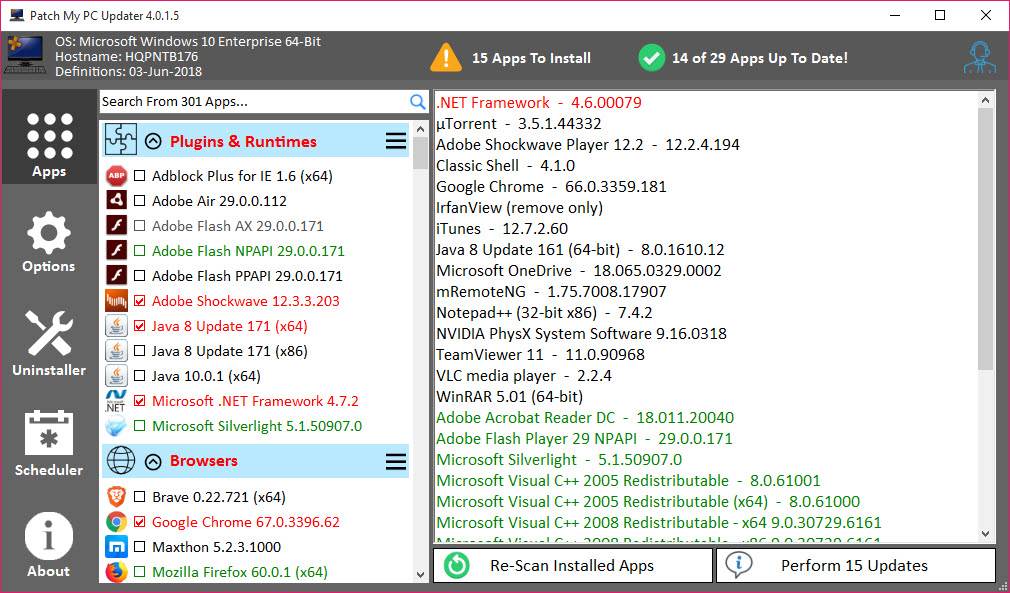Click Re-Scan Installed Apps button
The height and width of the screenshot is (593, 1010).
click(573, 565)
